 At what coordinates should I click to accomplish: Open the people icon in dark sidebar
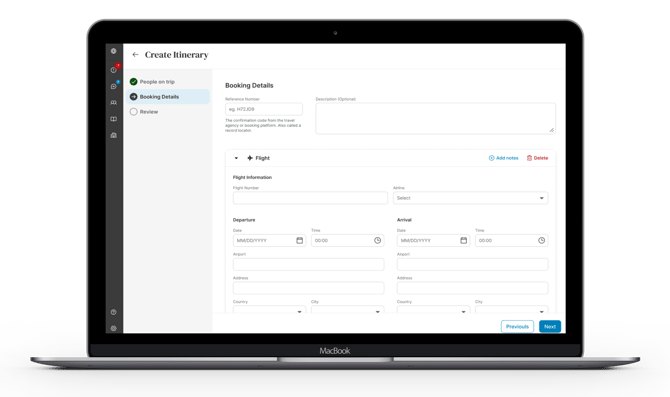click(x=114, y=103)
